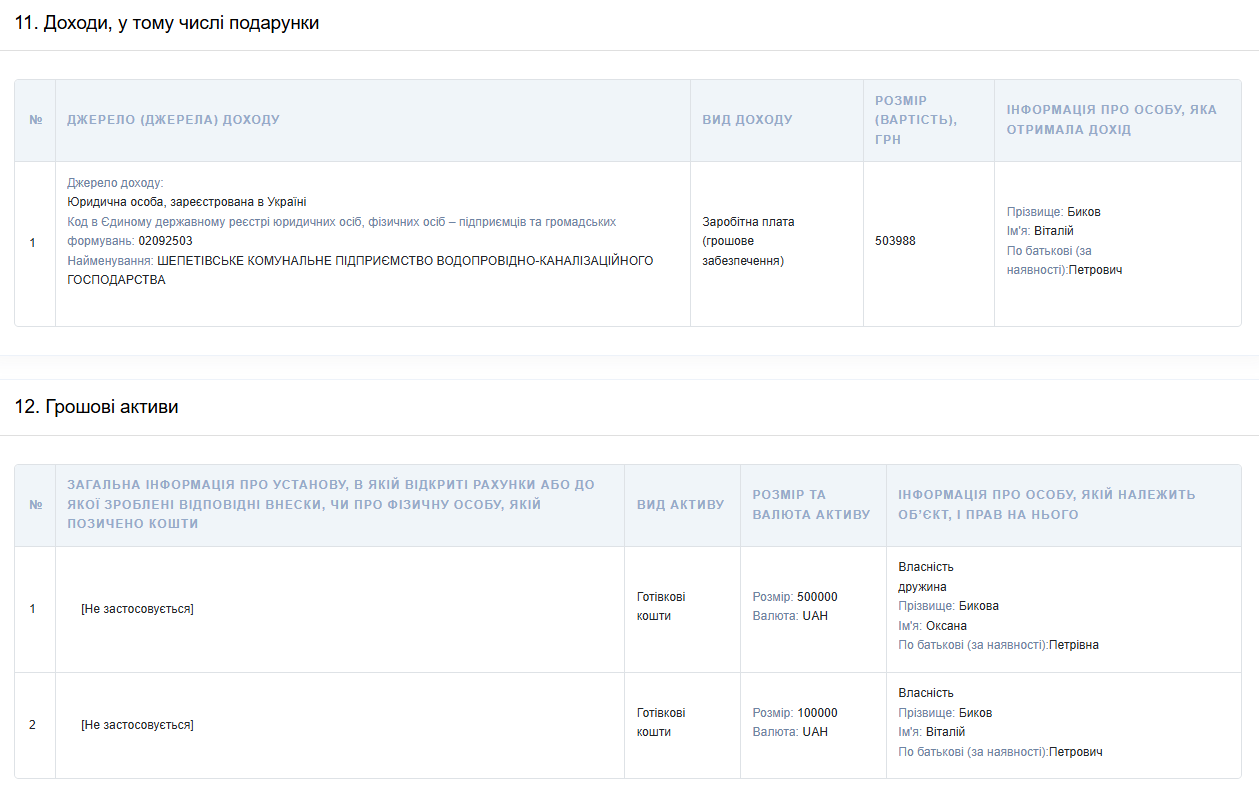Click the word "дружина" in the owner cell
Screen dimensions: 1259x796
[x=922, y=587]
